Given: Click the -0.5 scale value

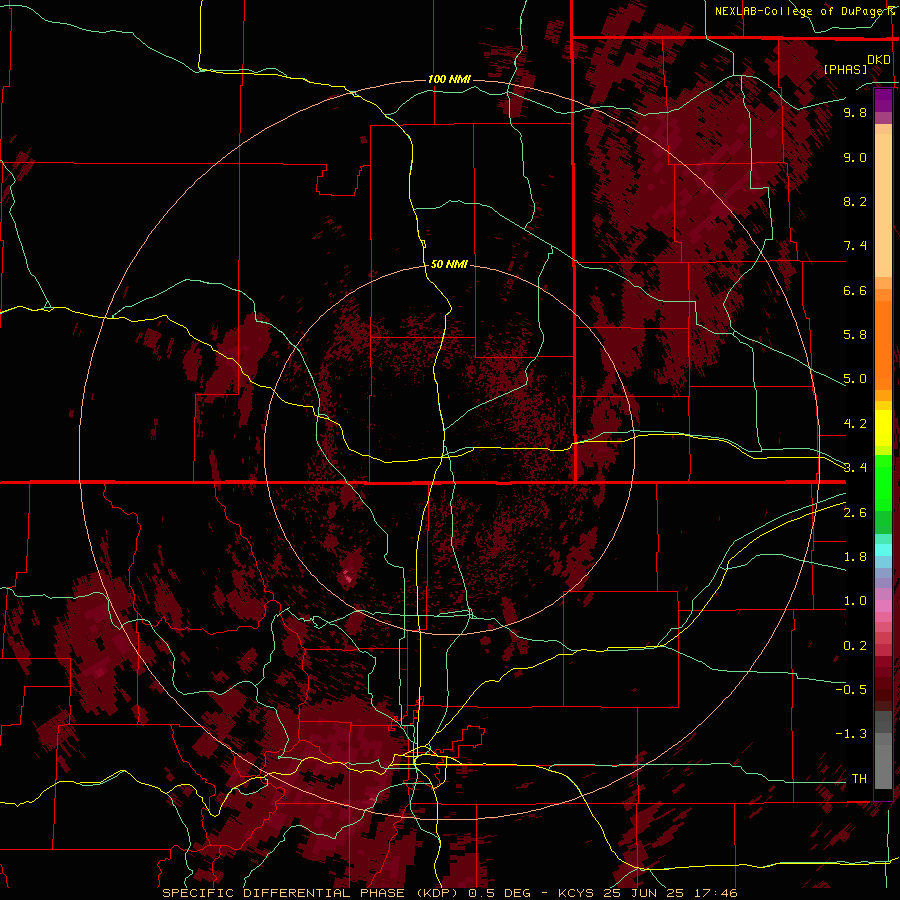Looking at the screenshot, I should point(851,690).
